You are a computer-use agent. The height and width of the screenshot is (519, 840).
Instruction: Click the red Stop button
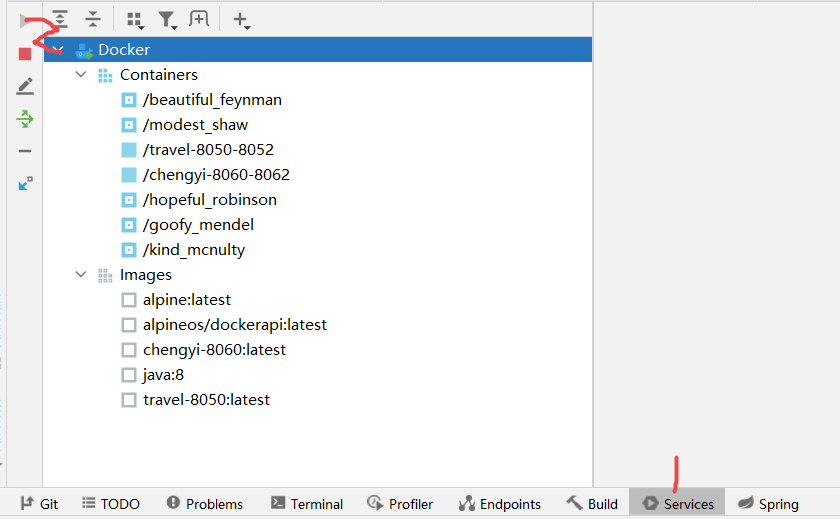pos(25,54)
